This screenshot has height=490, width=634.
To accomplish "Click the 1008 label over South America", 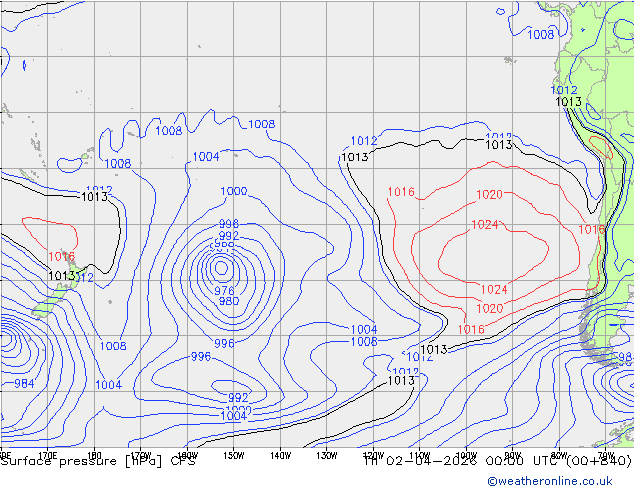I will [541, 34].
